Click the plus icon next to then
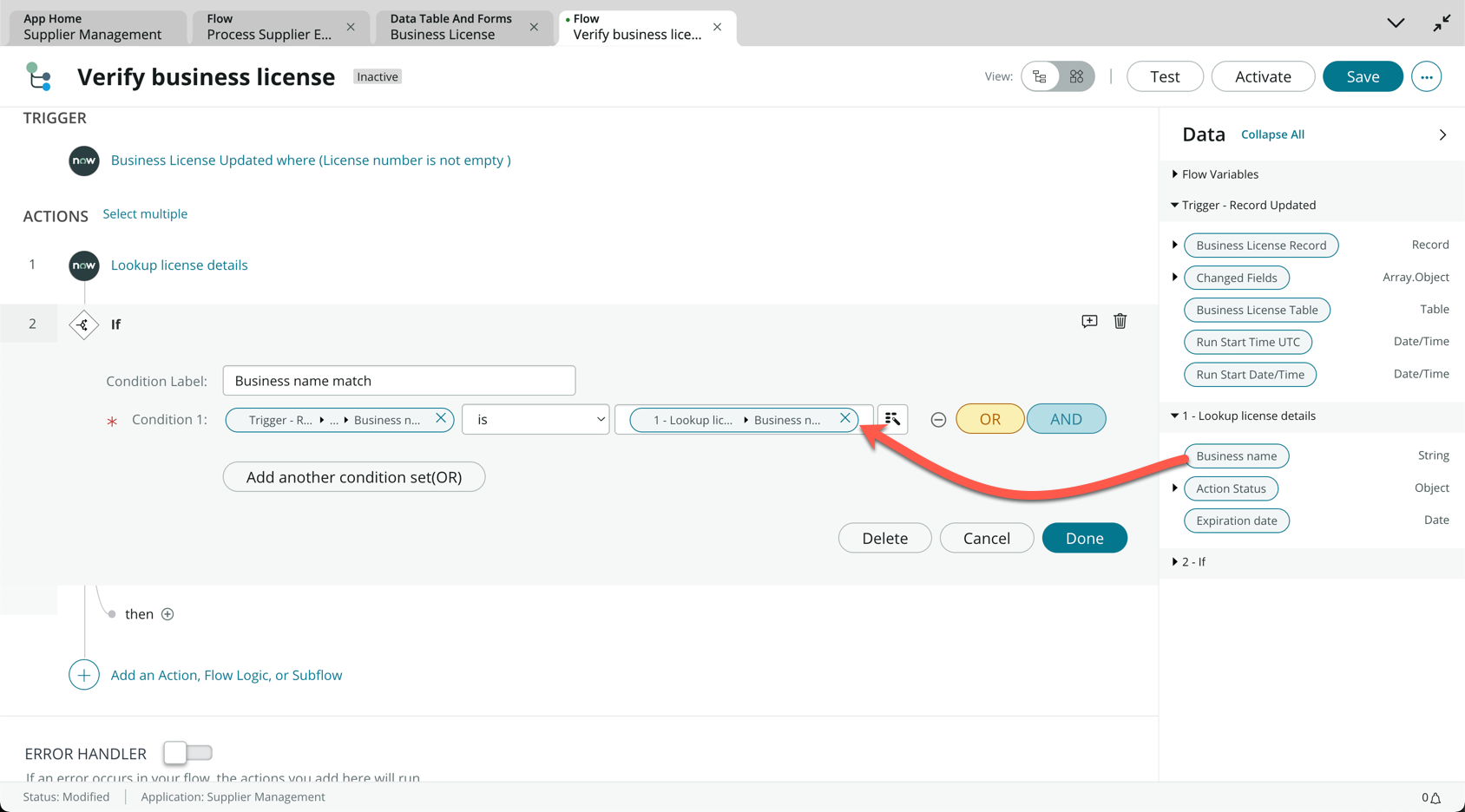 168,614
